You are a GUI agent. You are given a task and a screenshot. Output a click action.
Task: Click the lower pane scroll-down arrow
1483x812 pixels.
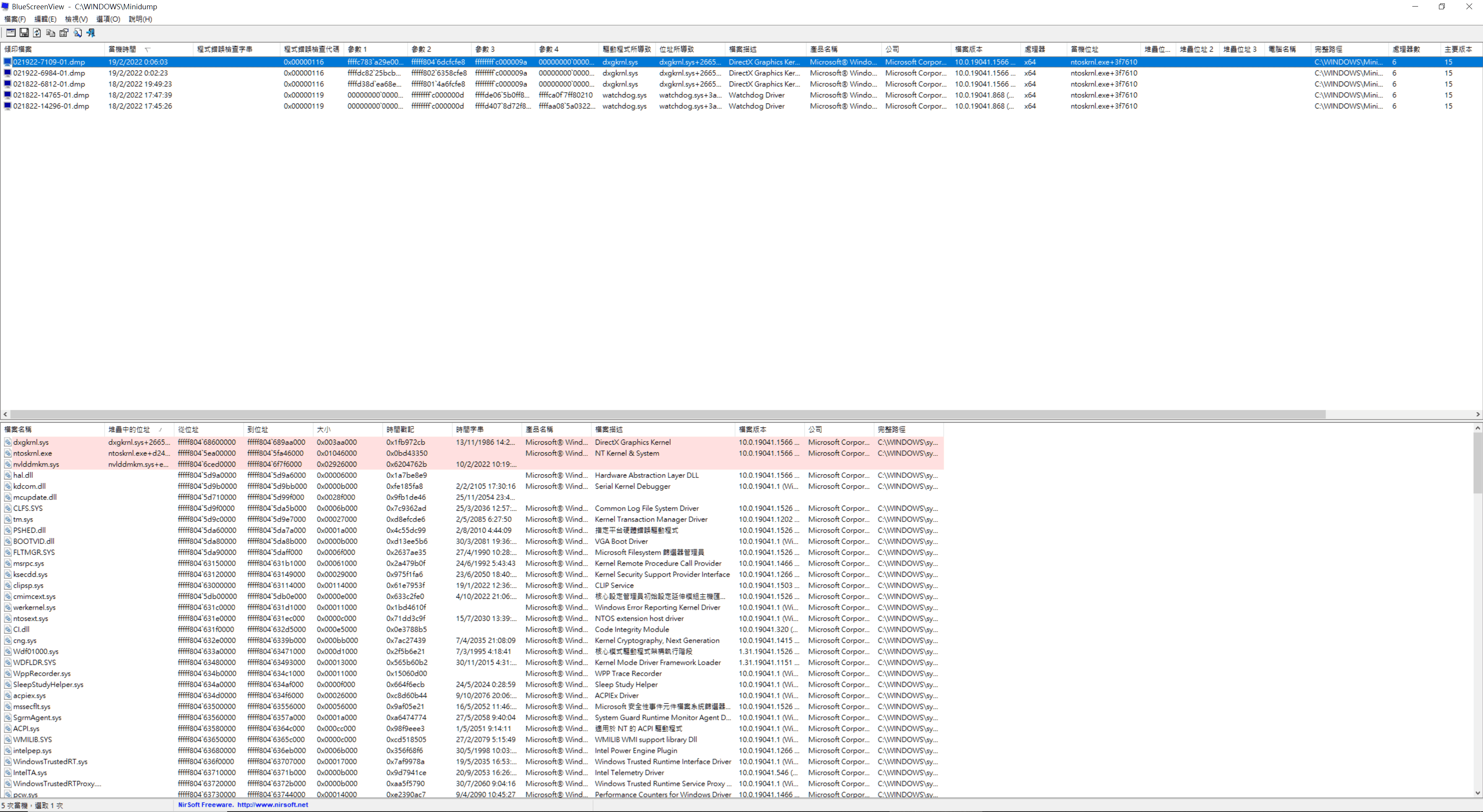(x=1477, y=793)
